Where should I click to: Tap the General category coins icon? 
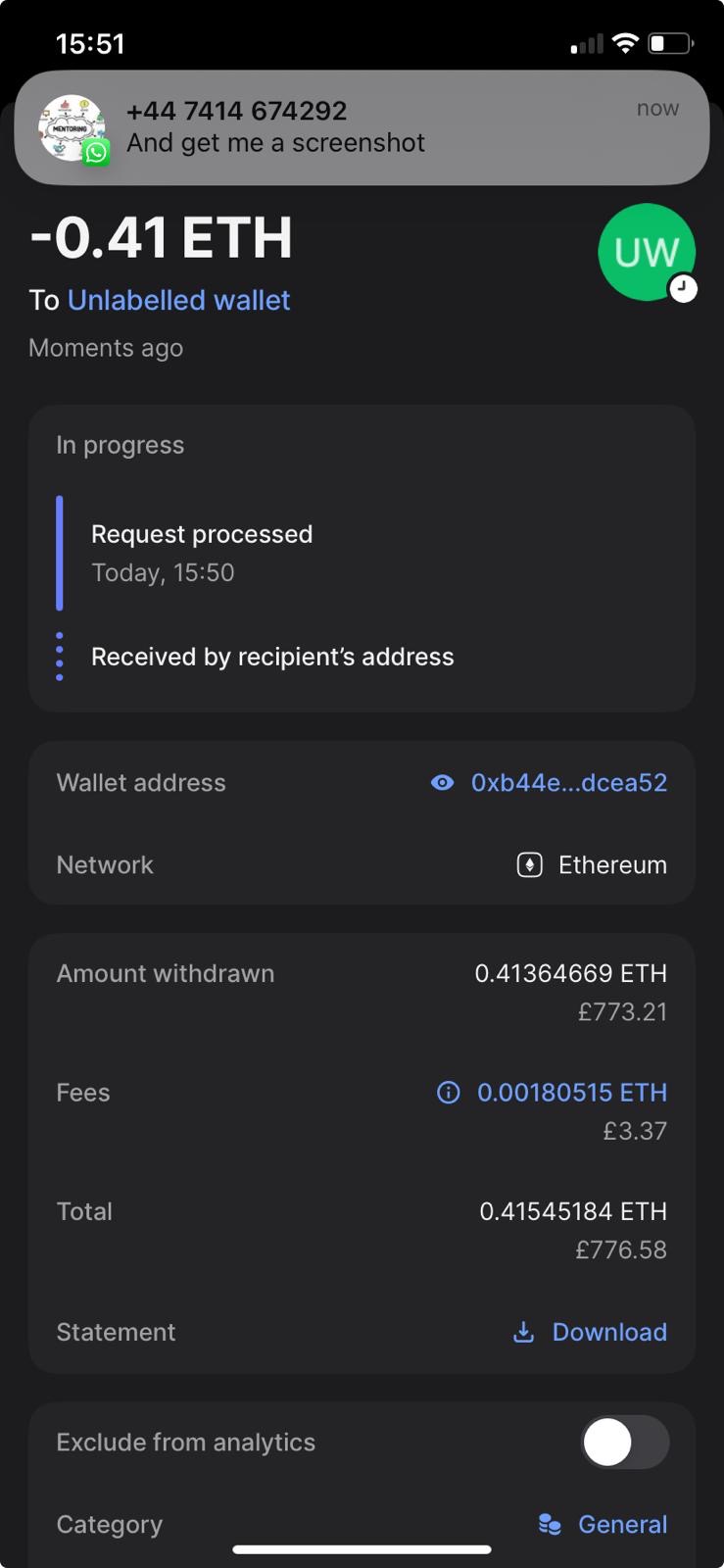click(550, 1524)
